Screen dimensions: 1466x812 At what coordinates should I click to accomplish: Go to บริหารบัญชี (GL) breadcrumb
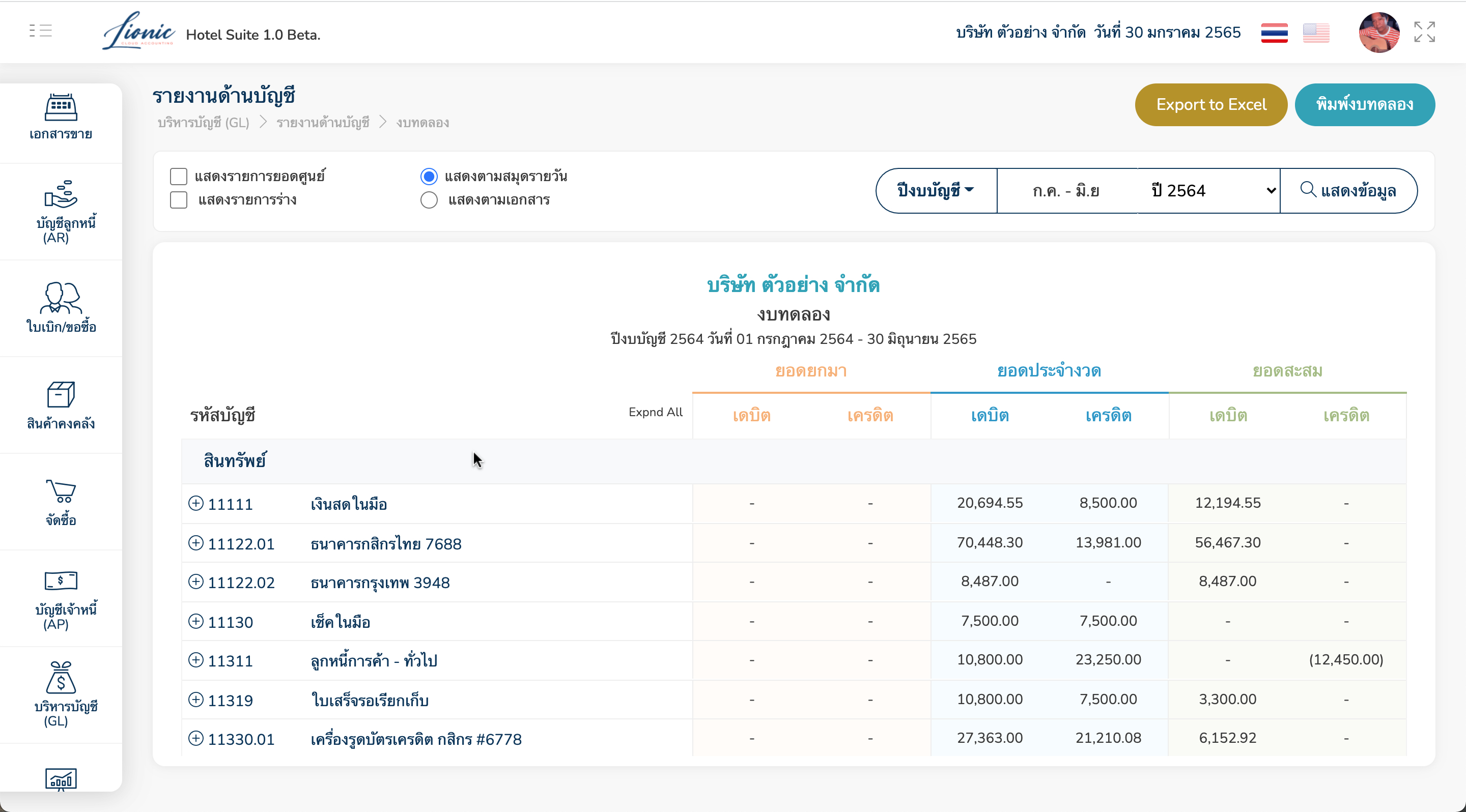coord(203,123)
